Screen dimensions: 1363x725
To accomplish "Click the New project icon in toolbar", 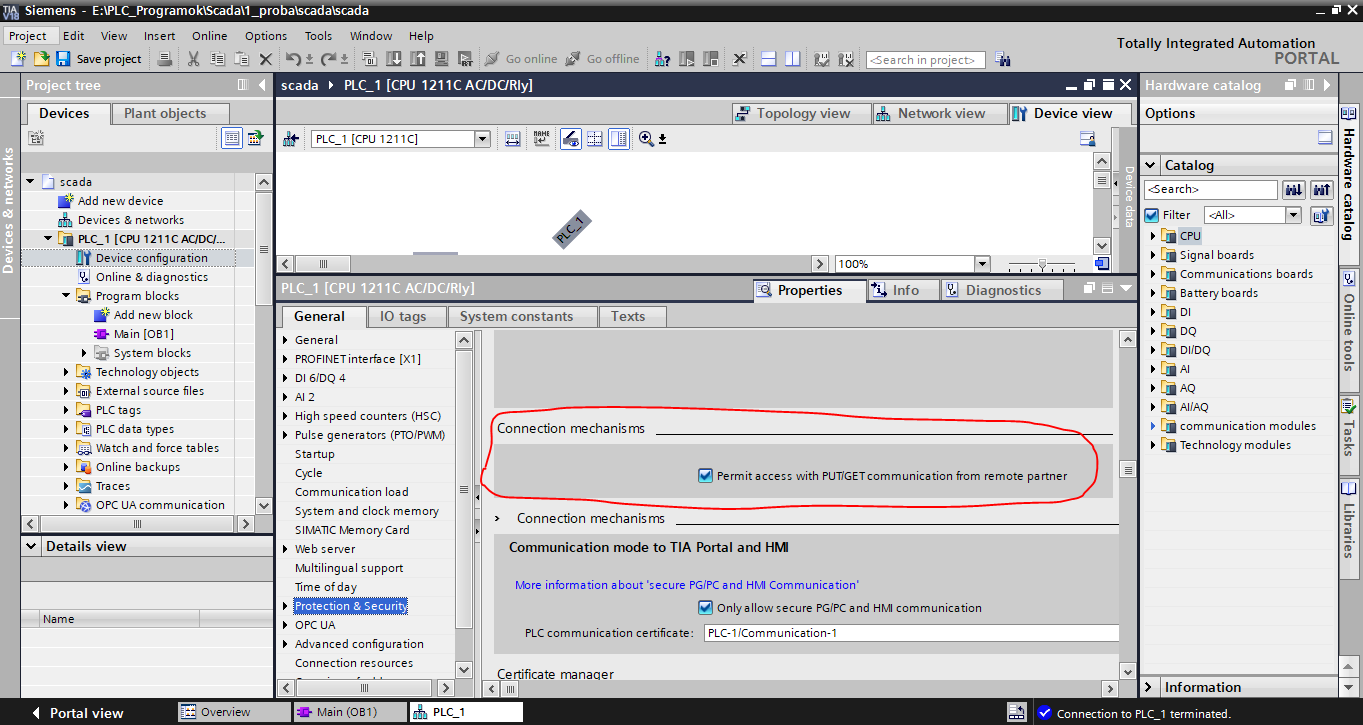I will coord(19,59).
